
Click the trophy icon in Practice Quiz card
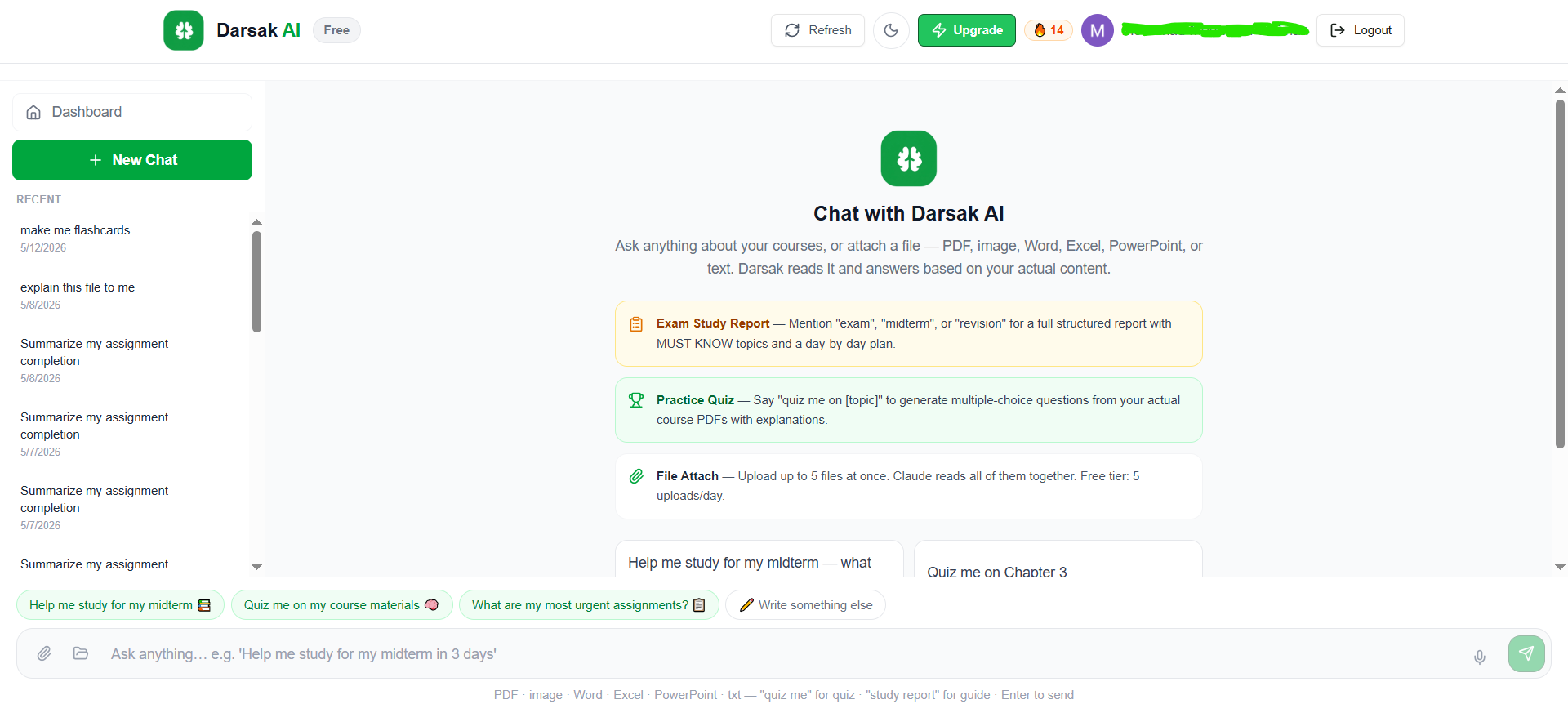point(636,400)
